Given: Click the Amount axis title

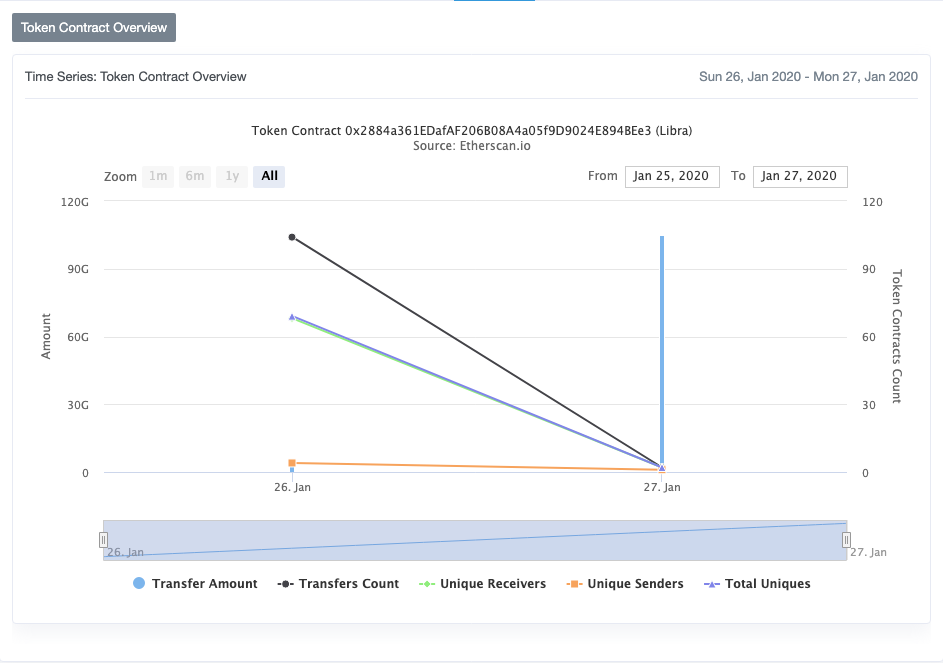Looking at the screenshot, I should pos(46,336).
